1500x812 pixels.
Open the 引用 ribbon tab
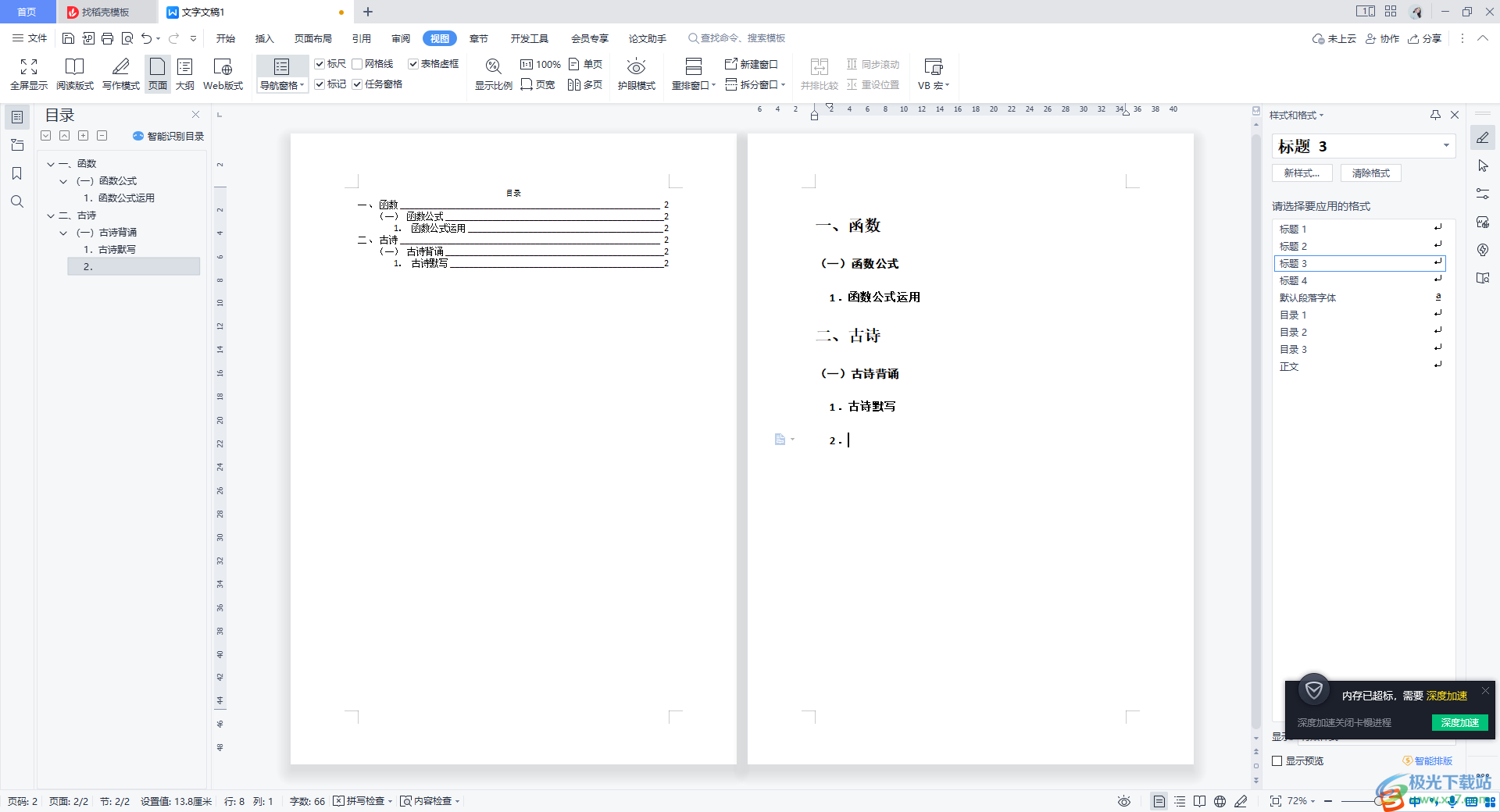[362, 38]
